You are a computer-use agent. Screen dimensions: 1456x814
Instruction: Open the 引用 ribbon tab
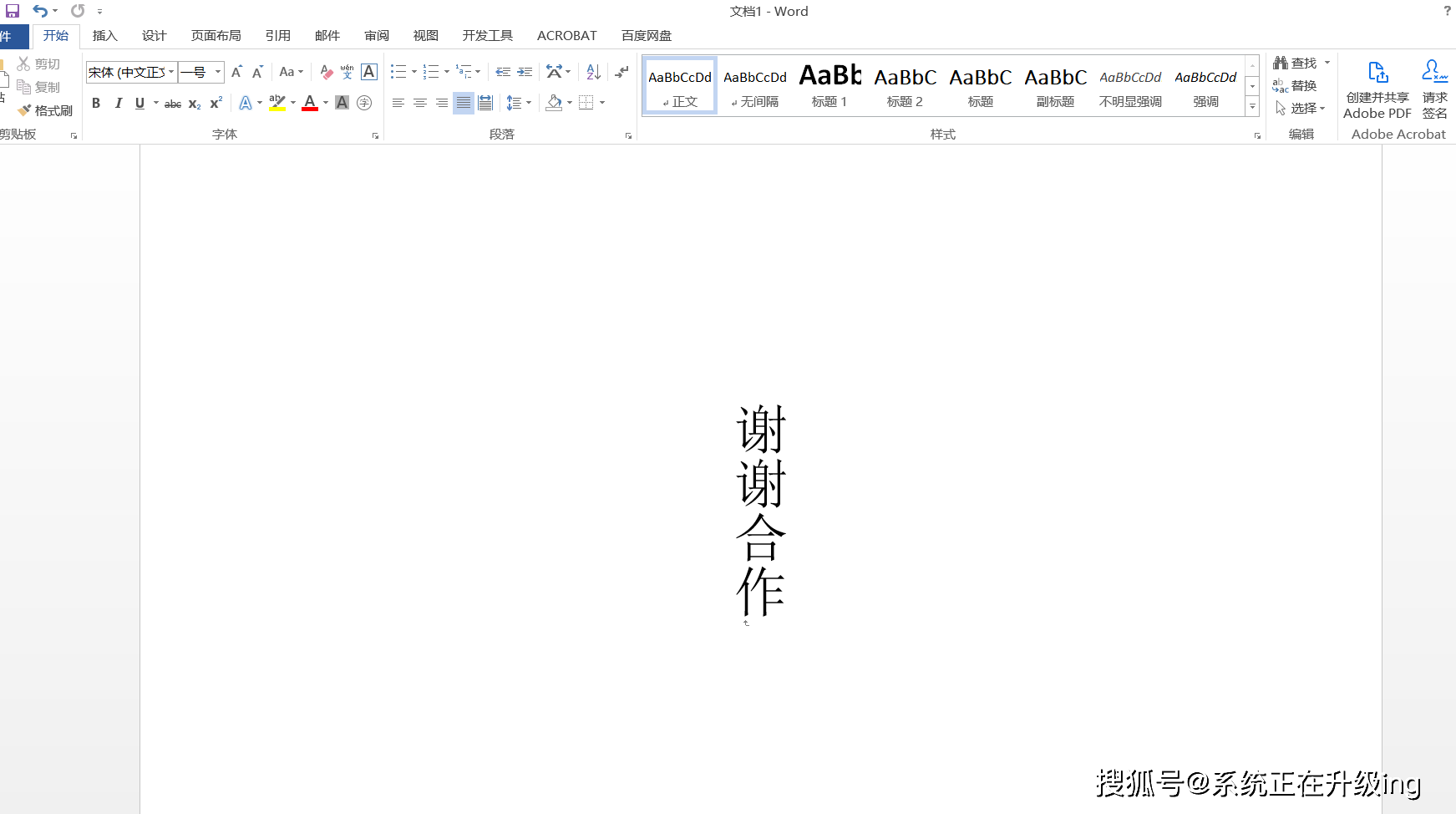tap(277, 36)
